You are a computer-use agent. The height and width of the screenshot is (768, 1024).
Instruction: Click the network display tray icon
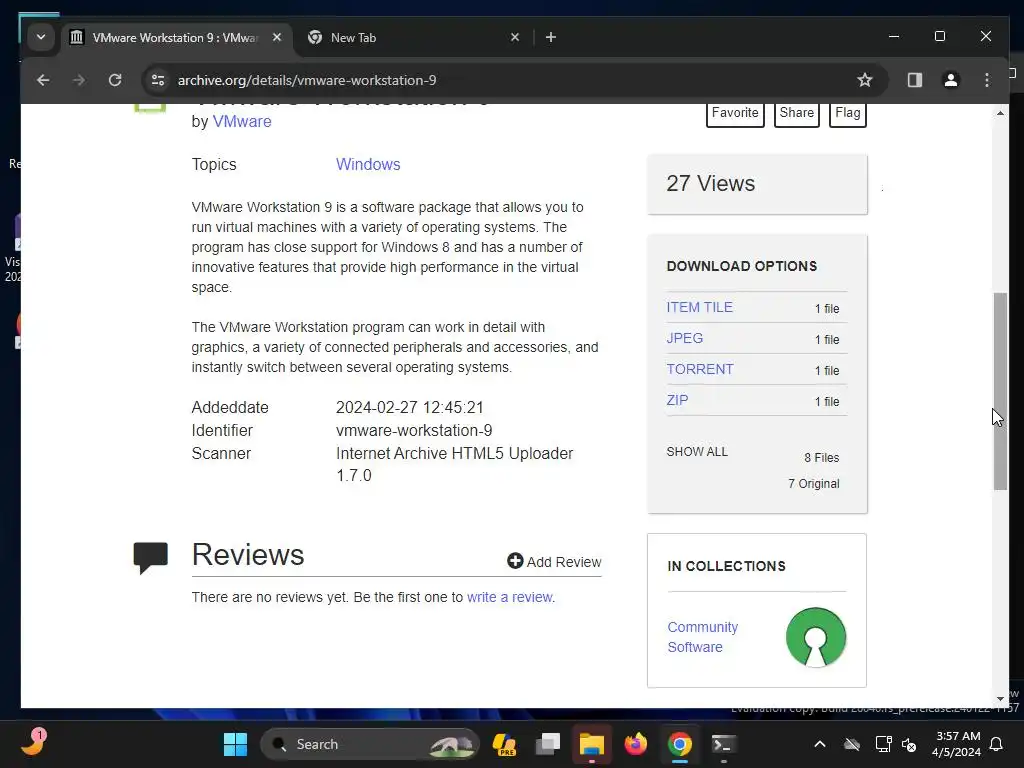883,744
